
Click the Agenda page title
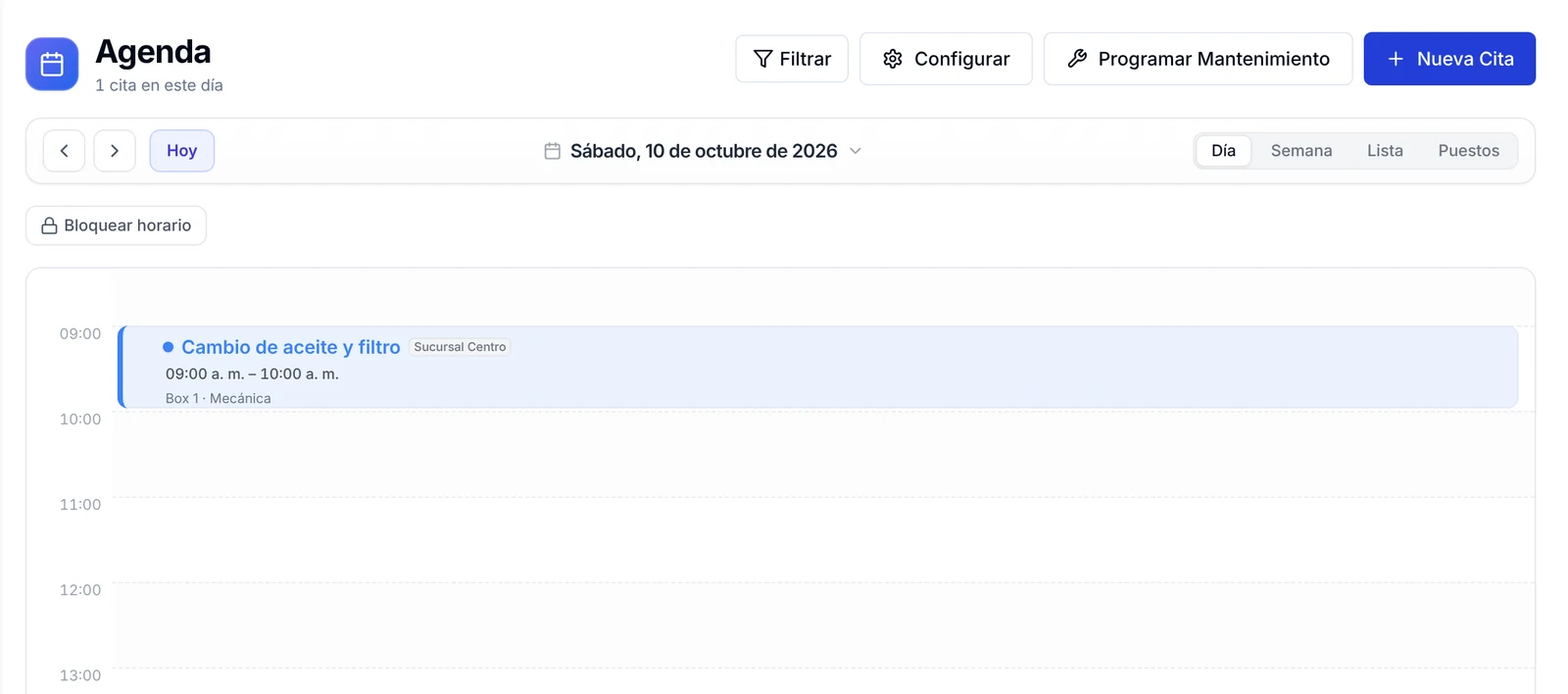[153, 52]
